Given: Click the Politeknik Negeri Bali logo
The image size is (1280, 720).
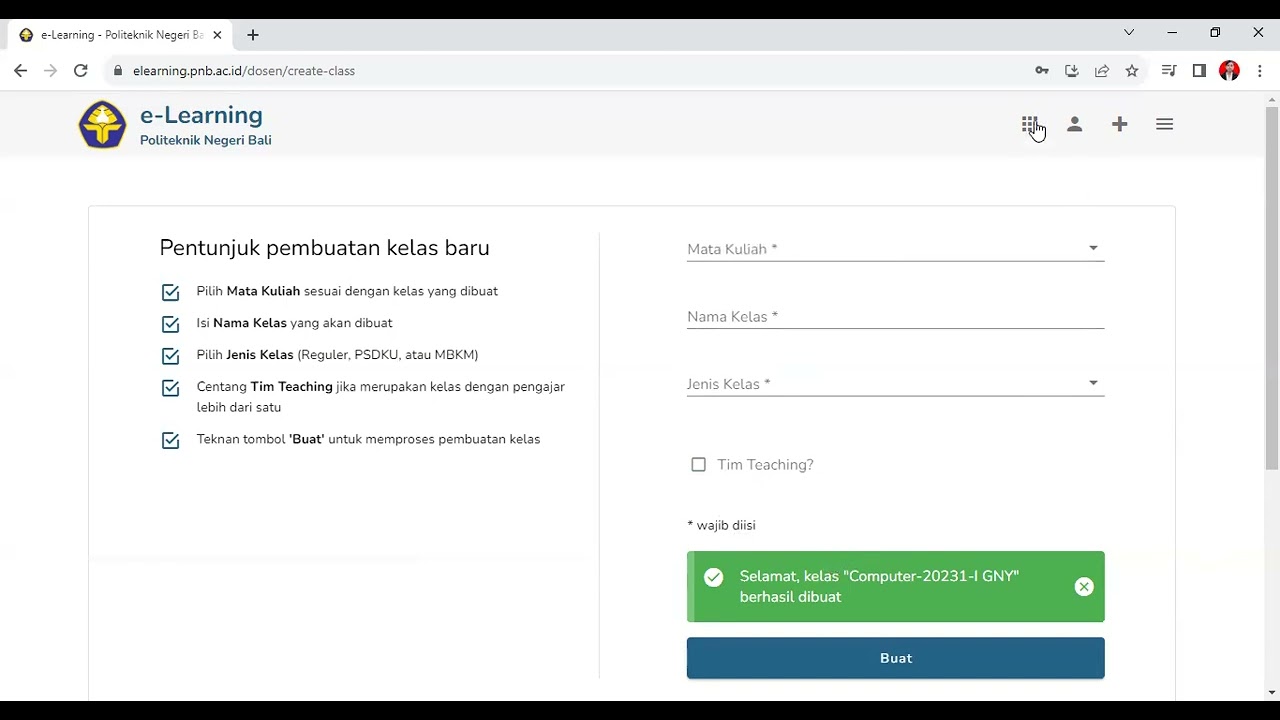Looking at the screenshot, I should coord(102,125).
